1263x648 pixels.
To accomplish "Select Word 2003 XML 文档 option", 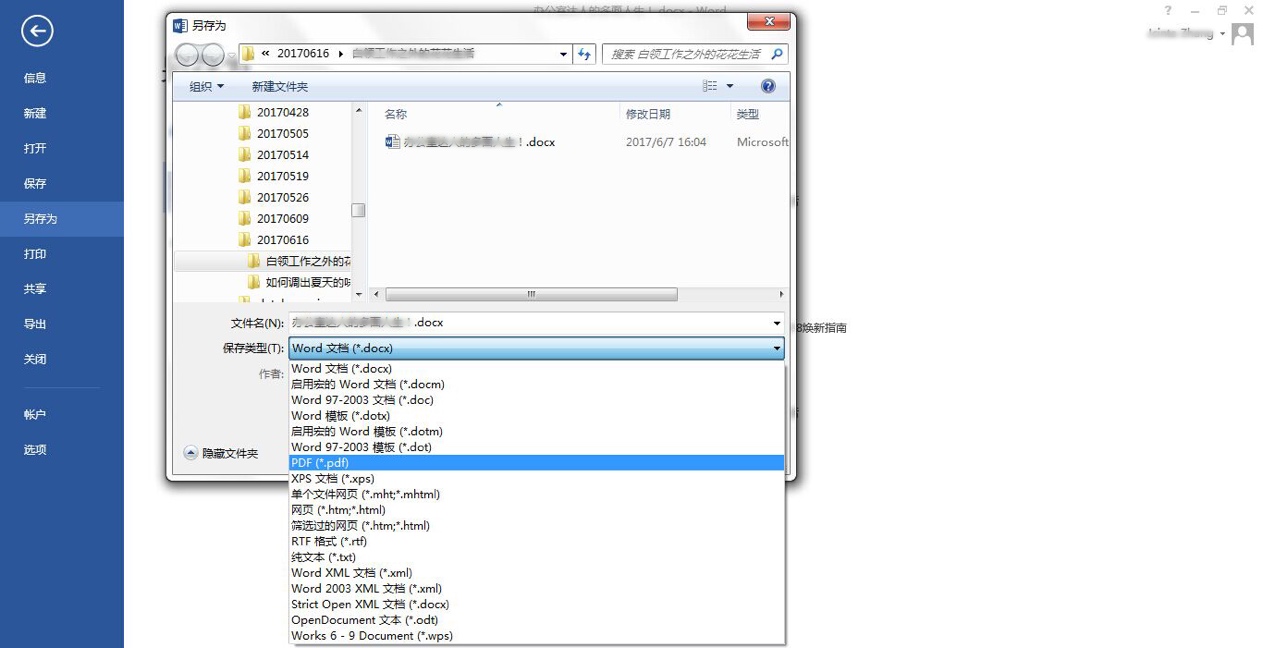I will [x=536, y=588].
